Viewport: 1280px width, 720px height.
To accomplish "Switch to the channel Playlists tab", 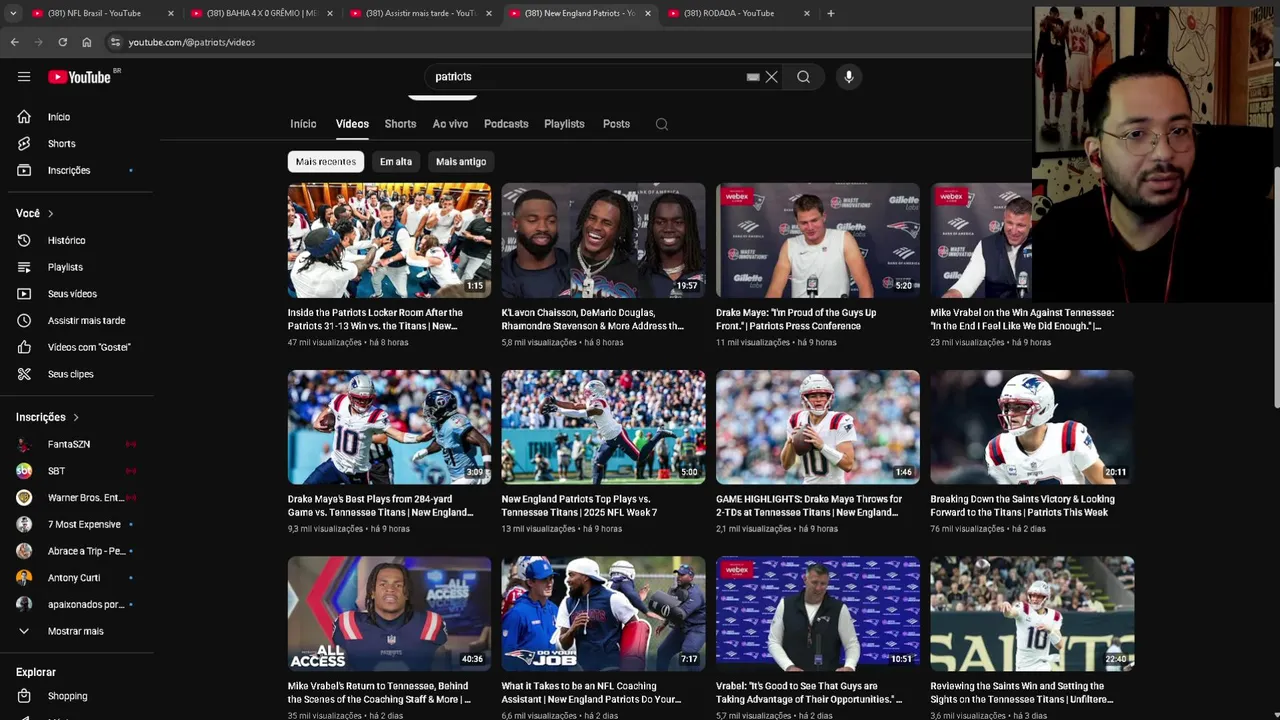I will point(564,124).
